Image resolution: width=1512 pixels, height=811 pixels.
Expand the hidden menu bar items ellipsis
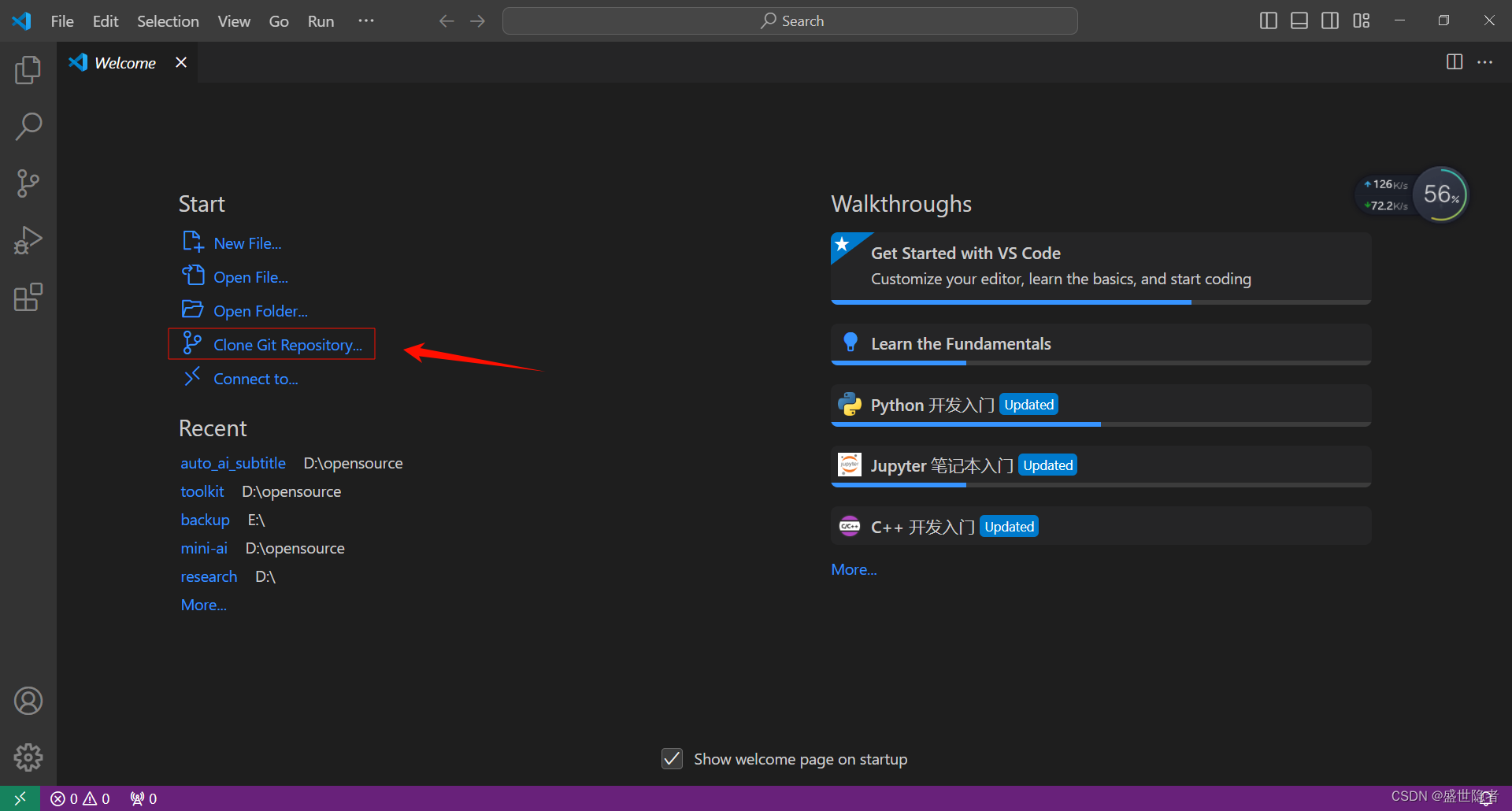click(366, 21)
